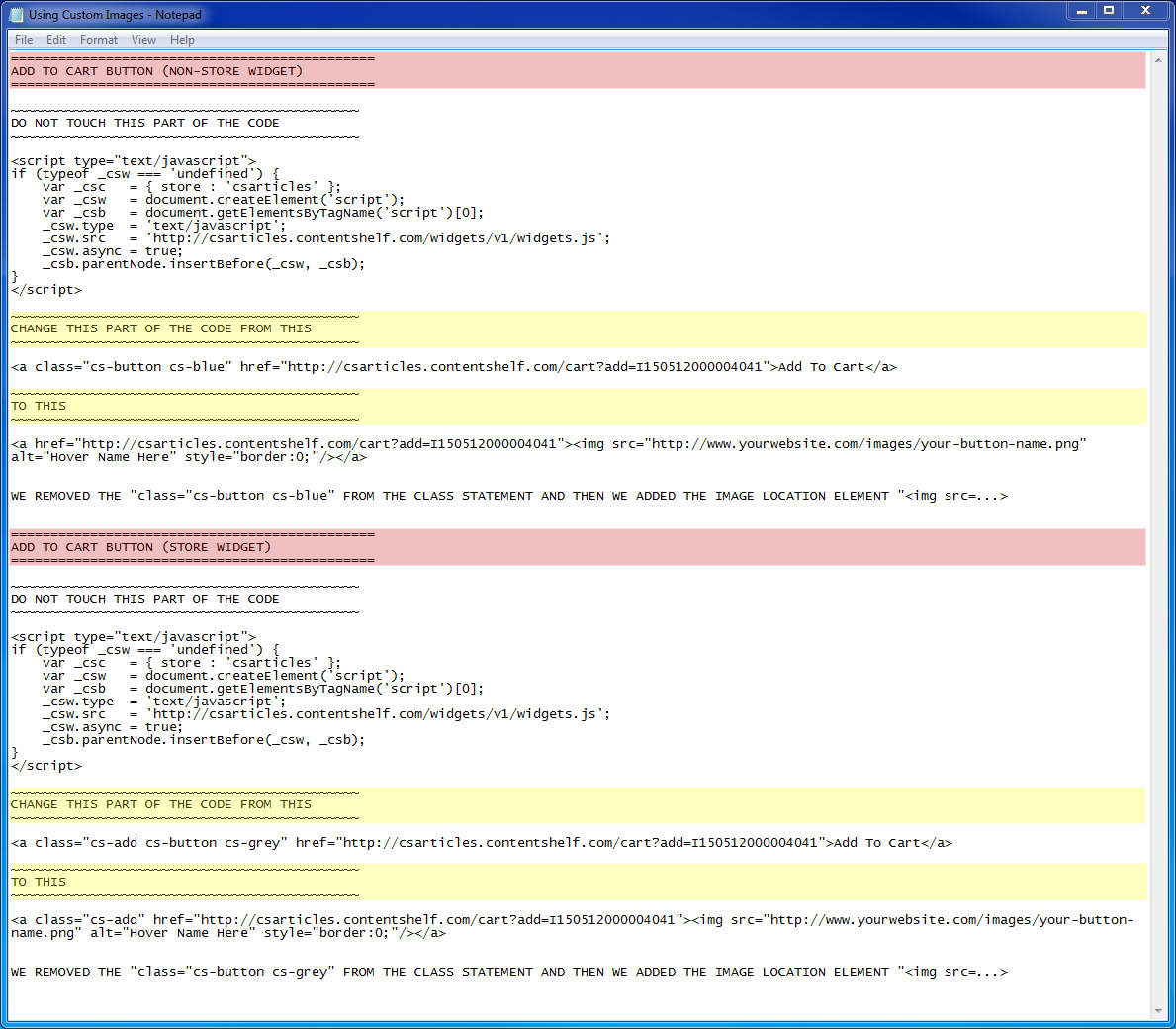Screen dimensions: 1176x1029
Task: Click the first script type text/javascript line
Action: pos(134,161)
